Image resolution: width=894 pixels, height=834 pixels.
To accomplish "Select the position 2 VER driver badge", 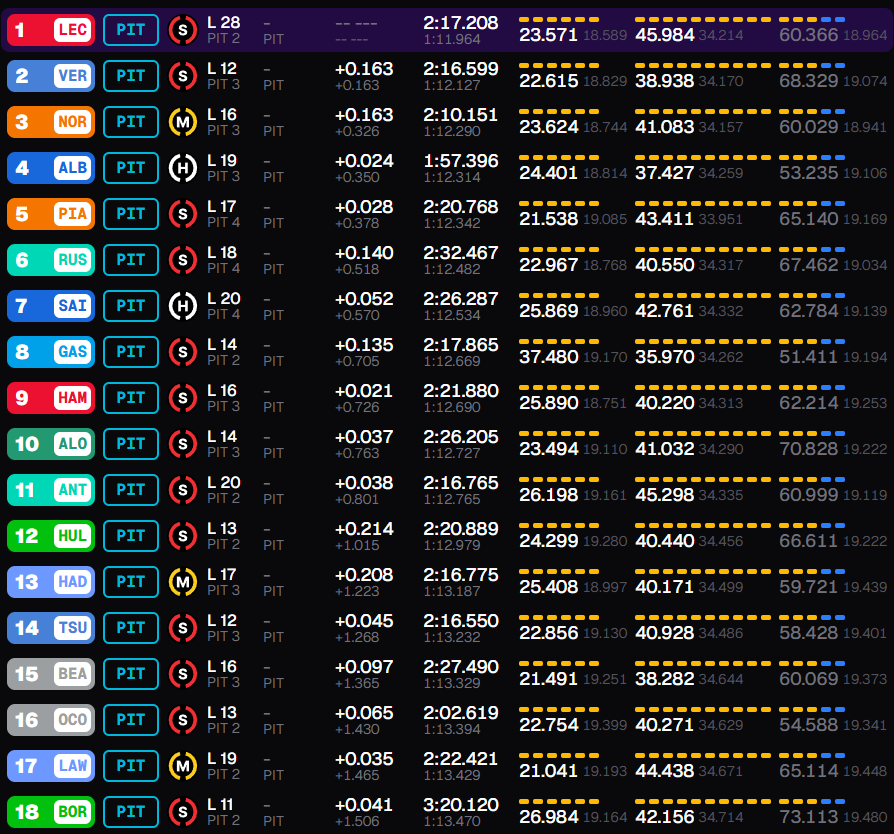I will (51, 76).
